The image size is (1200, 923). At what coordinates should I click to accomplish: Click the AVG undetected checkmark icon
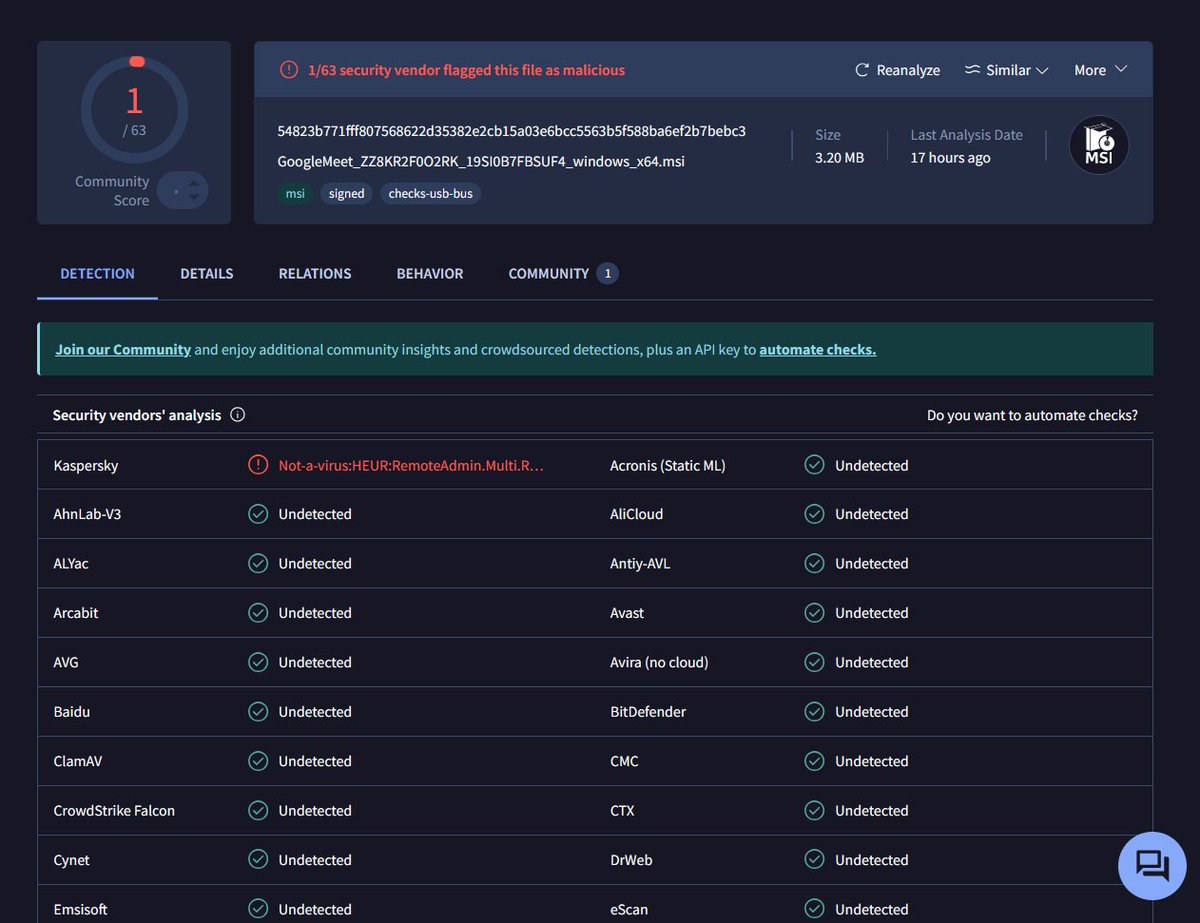coord(258,662)
